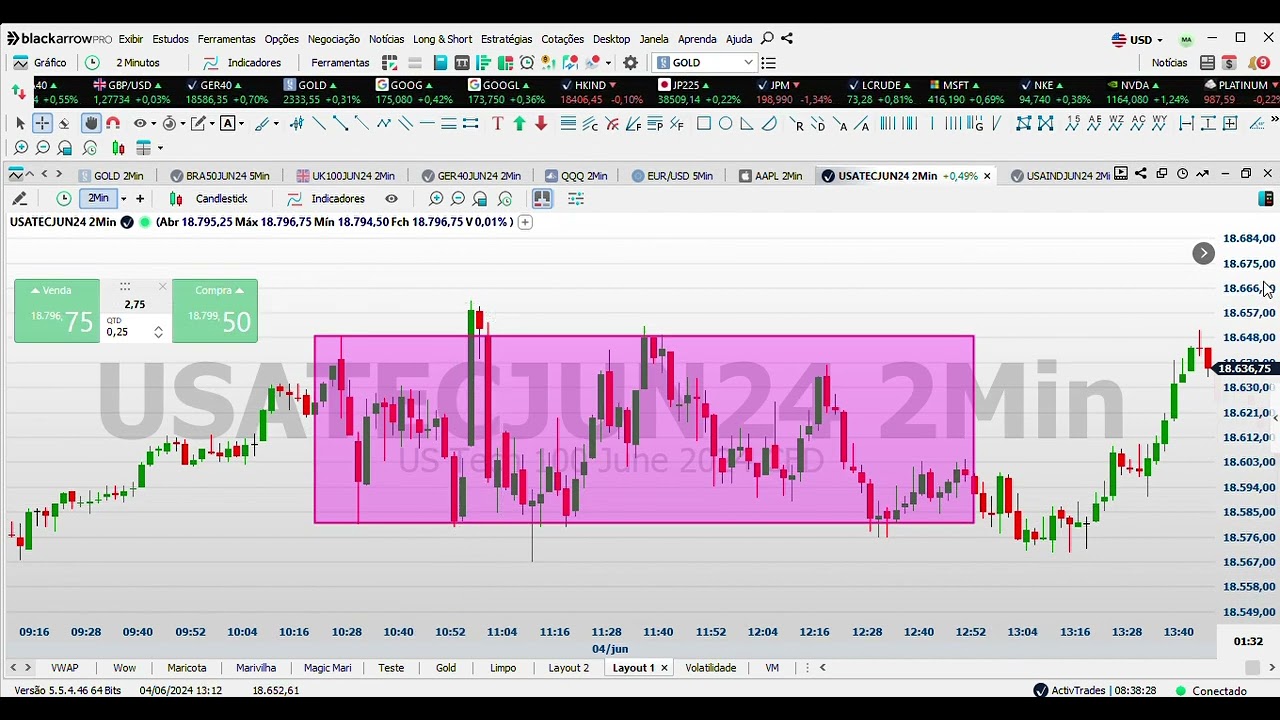Select the eraser tool
This screenshot has width=1280, height=720.
click(64, 124)
